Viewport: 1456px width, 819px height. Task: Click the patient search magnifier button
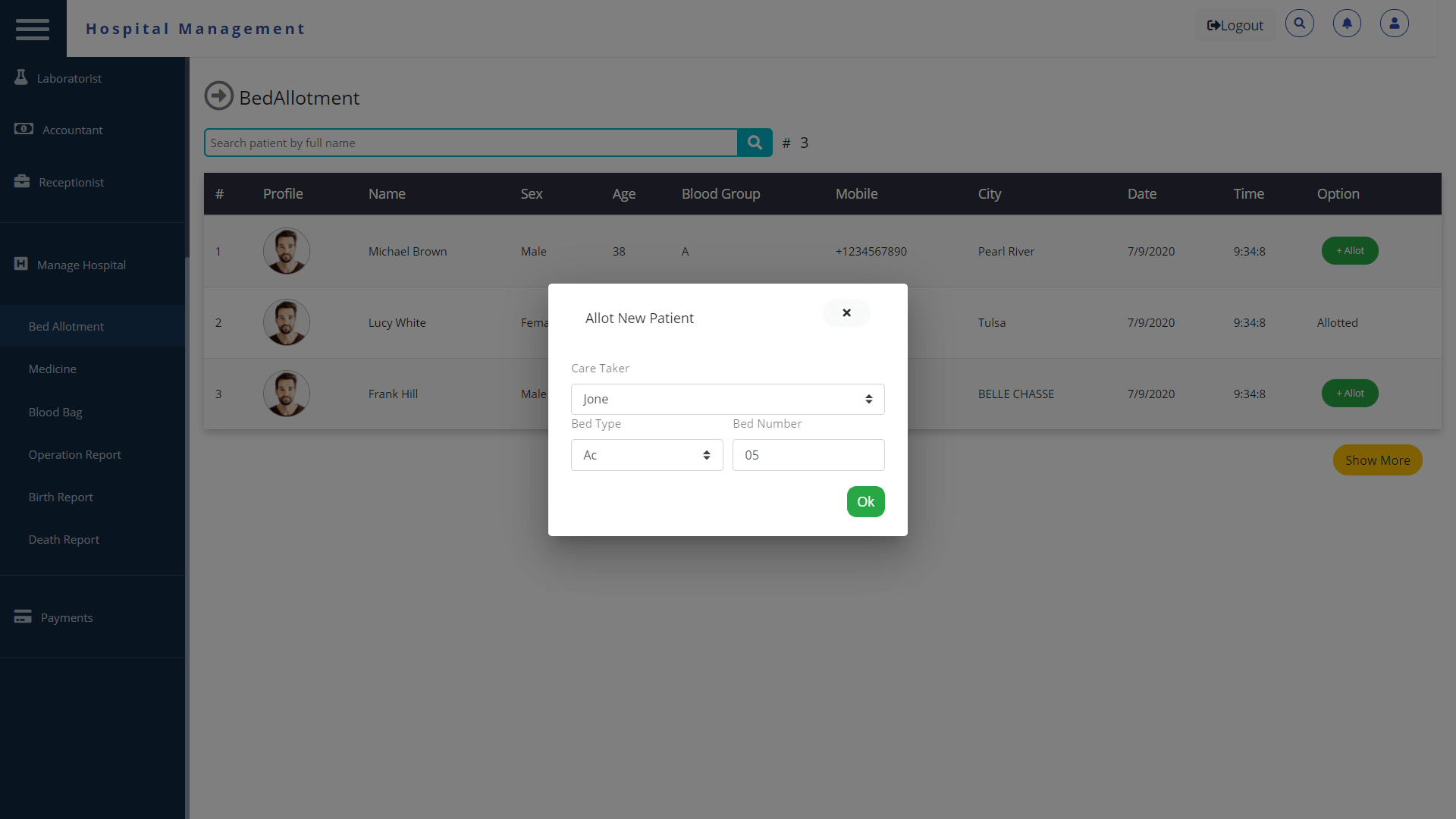click(x=755, y=143)
